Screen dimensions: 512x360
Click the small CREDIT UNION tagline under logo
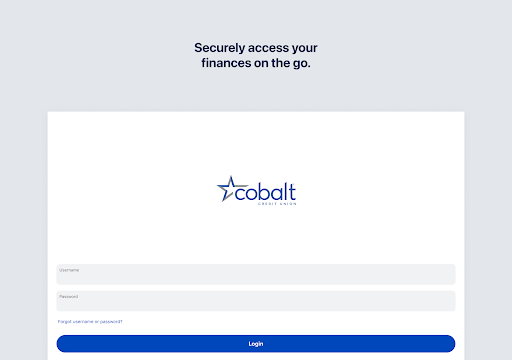tap(277, 204)
